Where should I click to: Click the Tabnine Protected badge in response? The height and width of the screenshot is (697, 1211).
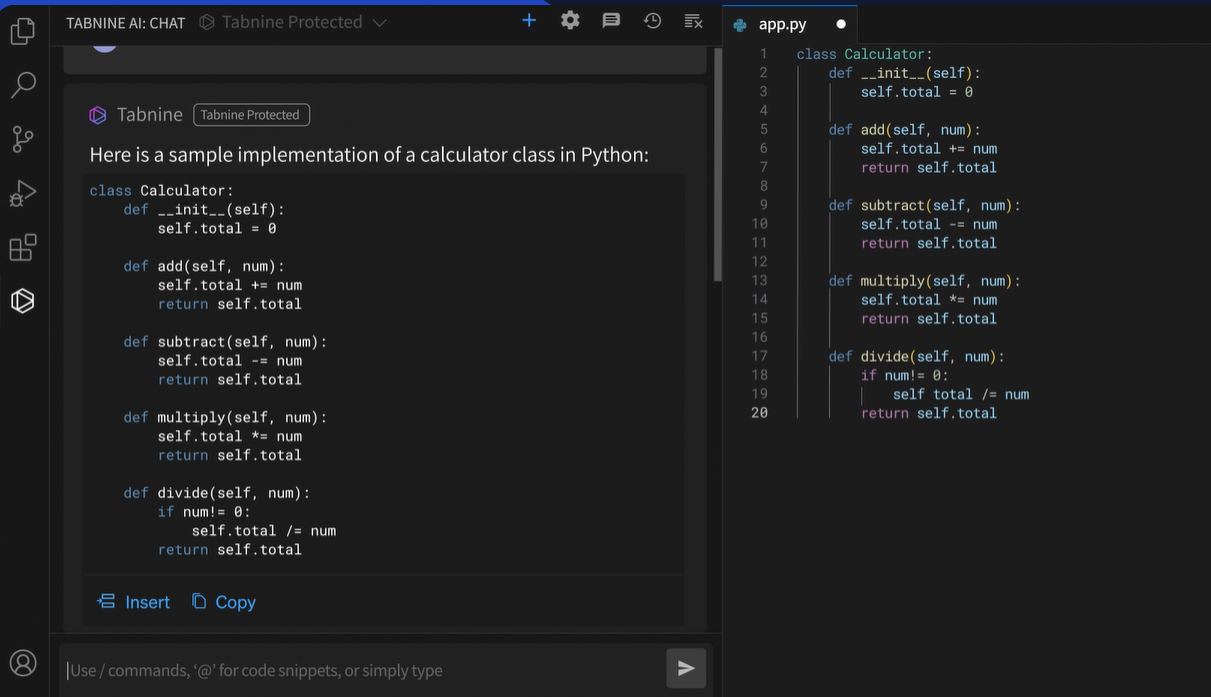point(251,115)
